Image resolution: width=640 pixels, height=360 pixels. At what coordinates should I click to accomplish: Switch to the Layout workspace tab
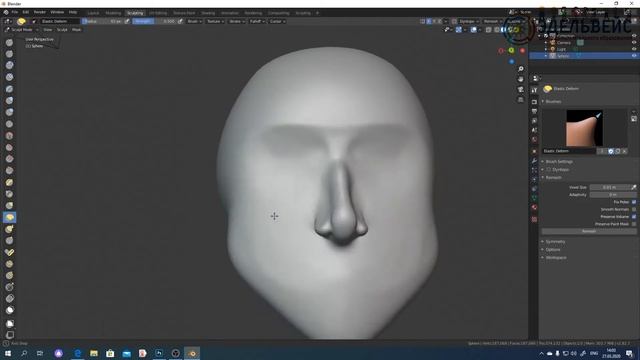(93, 13)
